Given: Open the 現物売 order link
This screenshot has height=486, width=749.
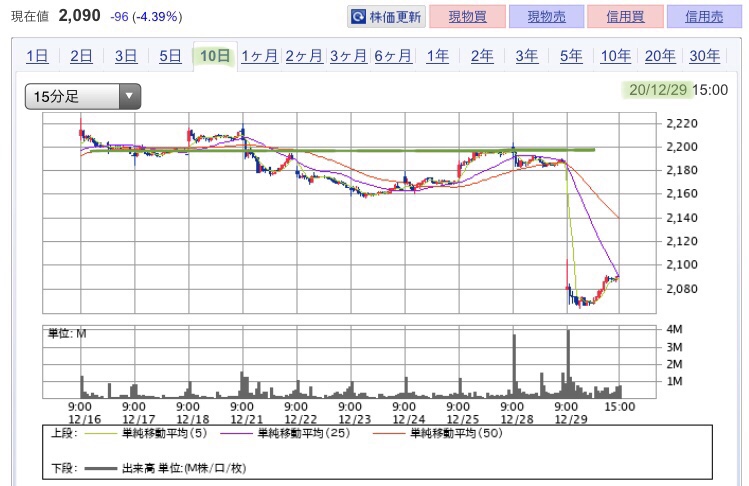Looking at the screenshot, I should tap(546, 17).
